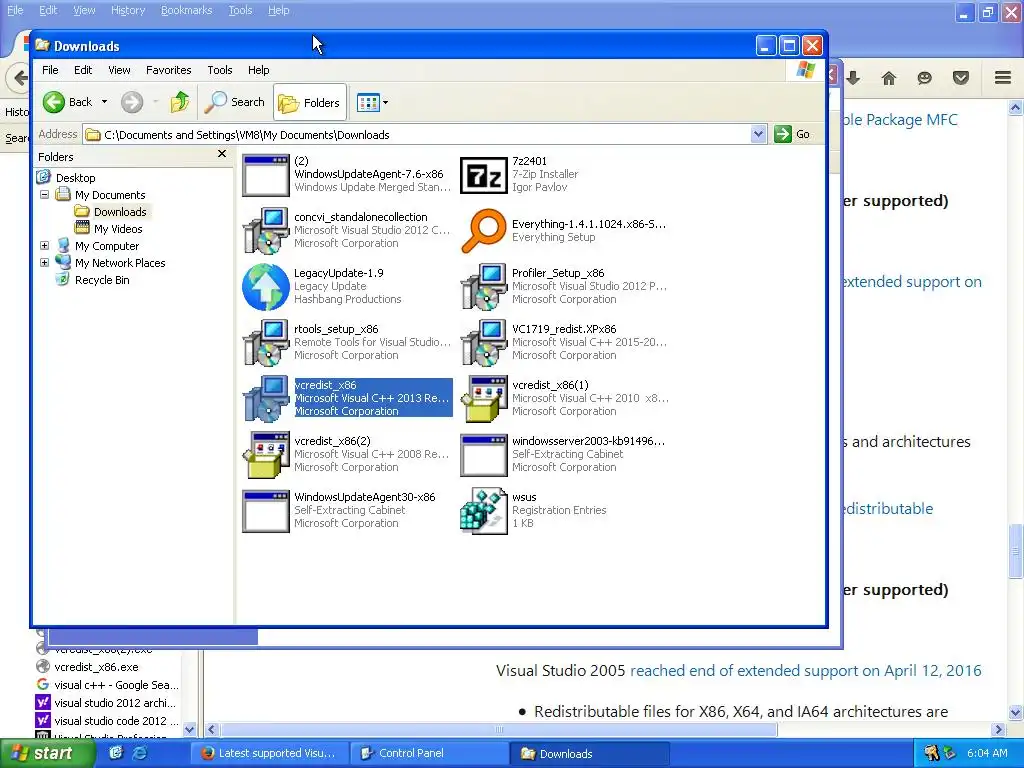This screenshot has height=768, width=1024.
Task: Click Firefox downloads arrow icon
Action: [853, 78]
